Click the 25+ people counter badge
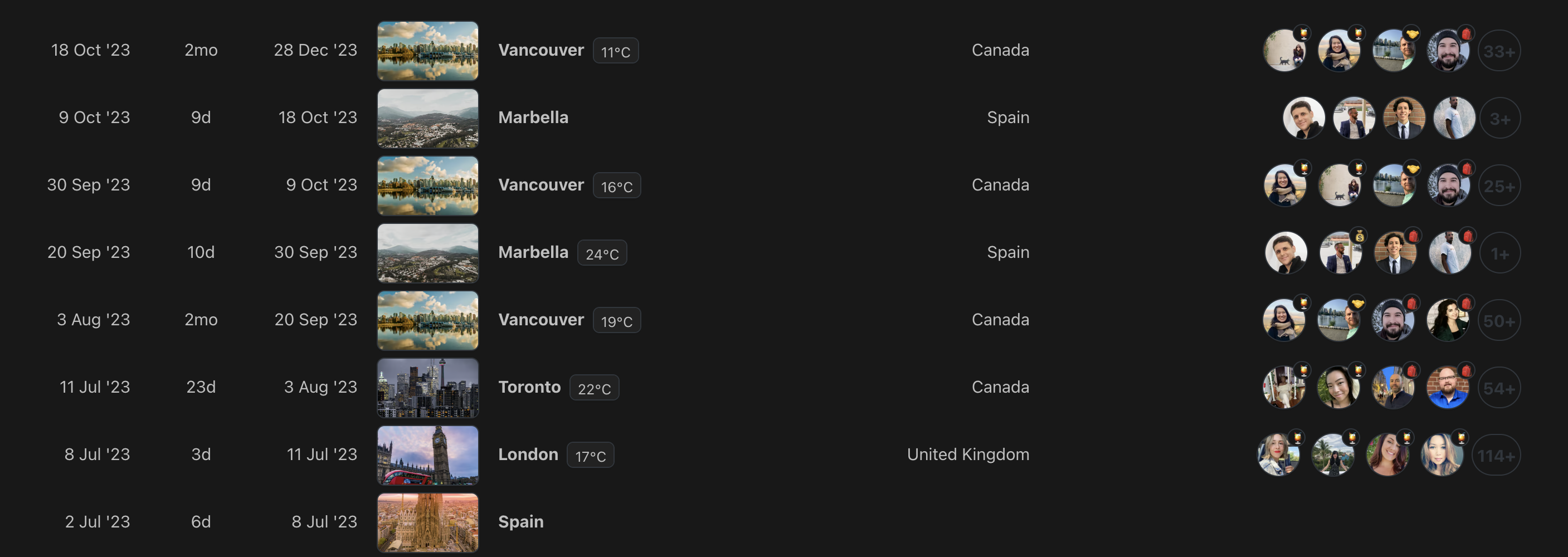 click(1498, 185)
